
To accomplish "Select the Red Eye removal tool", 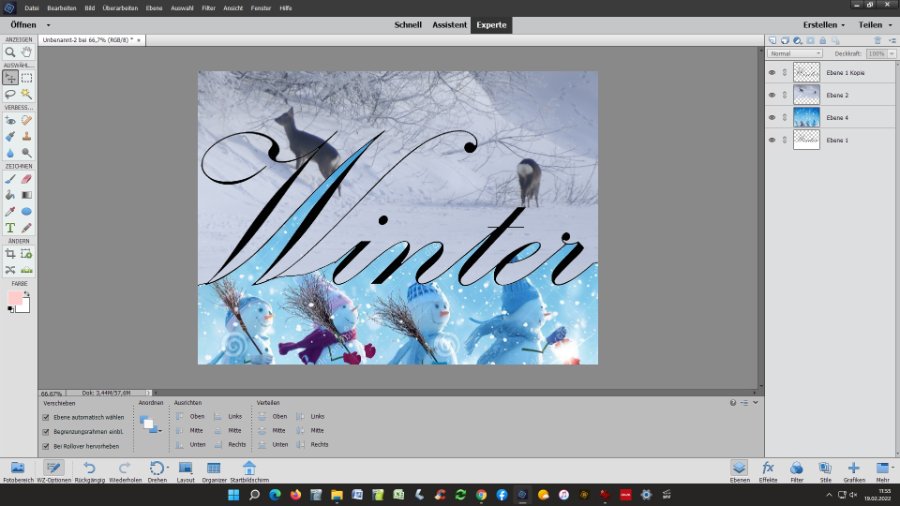I will point(10,120).
